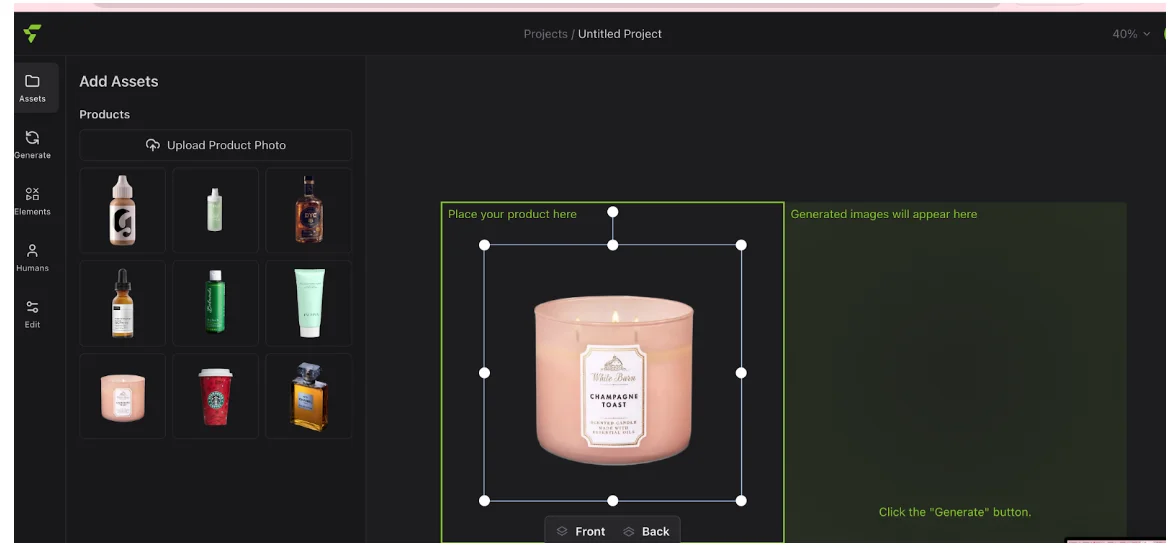The height and width of the screenshot is (556, 1168).
Task: Click the Champagne Toast candle on the canvas
Action: pos(614,380)
